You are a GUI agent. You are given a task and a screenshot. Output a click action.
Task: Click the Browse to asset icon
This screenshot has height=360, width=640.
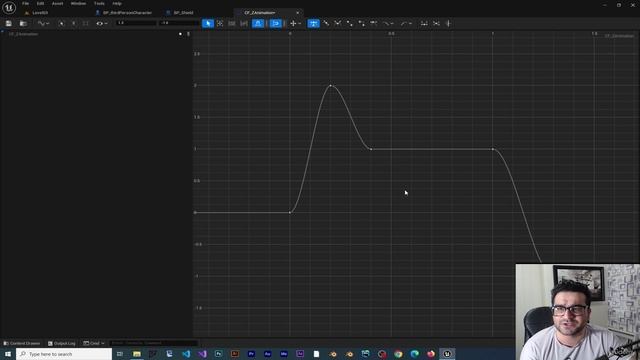[23, 24]
